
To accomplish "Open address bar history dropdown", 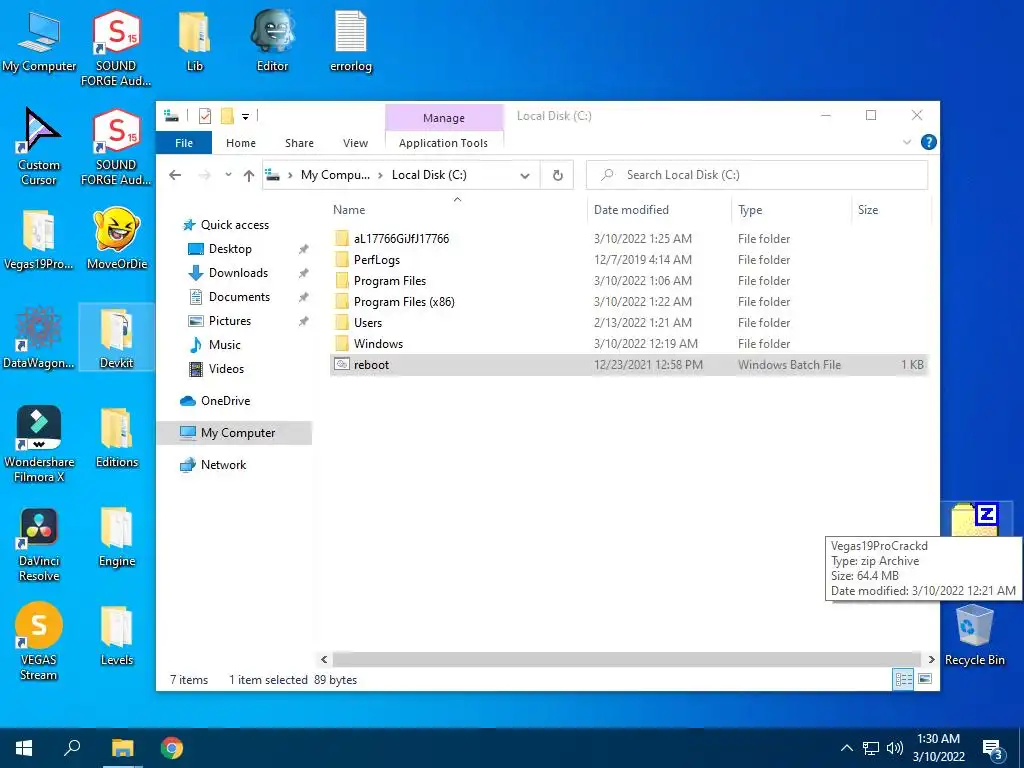I will click(525, 175).
